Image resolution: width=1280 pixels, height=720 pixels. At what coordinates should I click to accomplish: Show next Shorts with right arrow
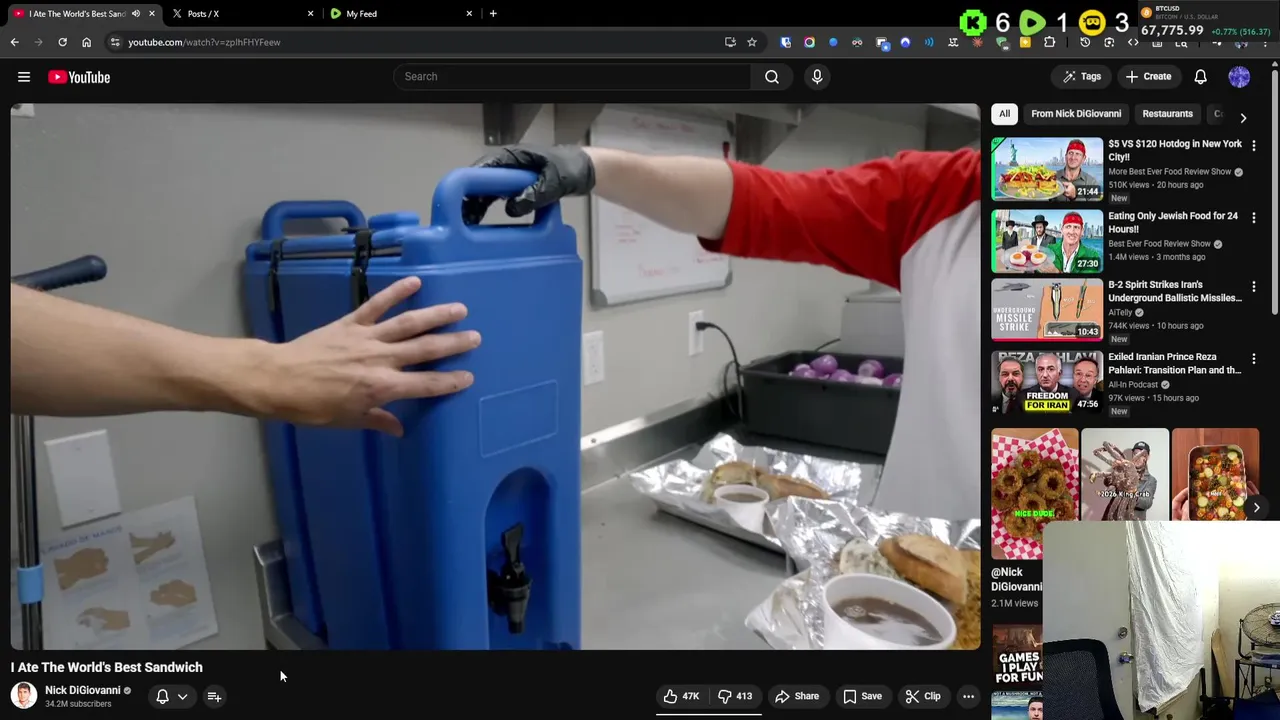[x=1256, y=508]
